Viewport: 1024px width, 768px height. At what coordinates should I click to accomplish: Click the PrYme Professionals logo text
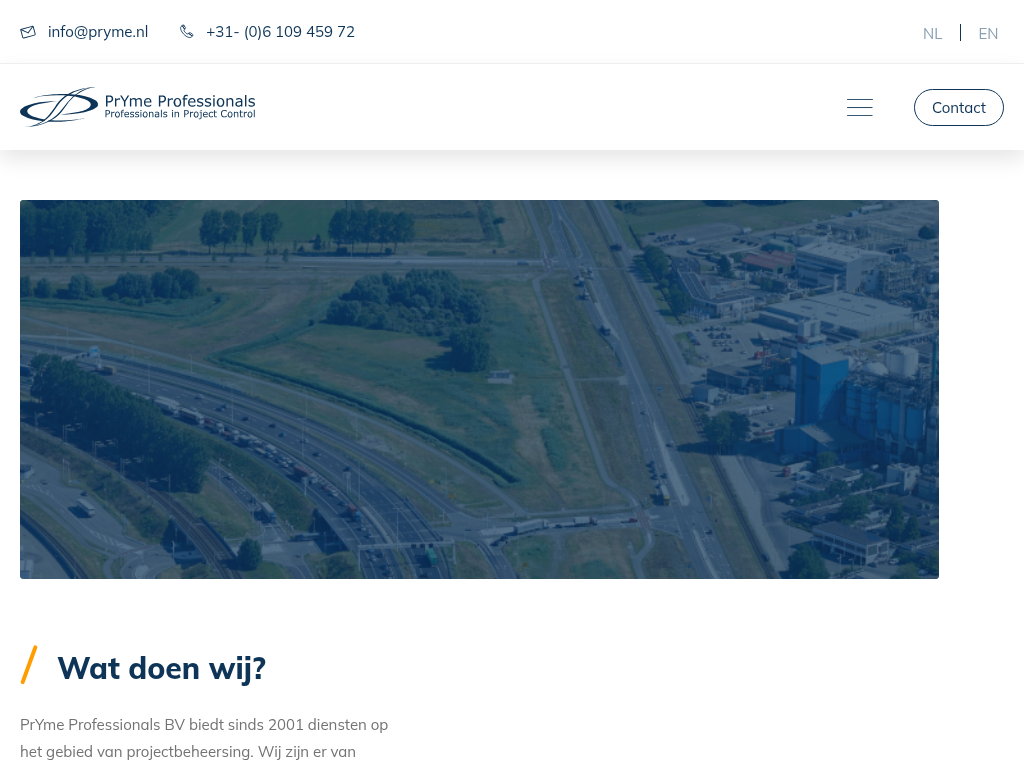click(180, 101)
